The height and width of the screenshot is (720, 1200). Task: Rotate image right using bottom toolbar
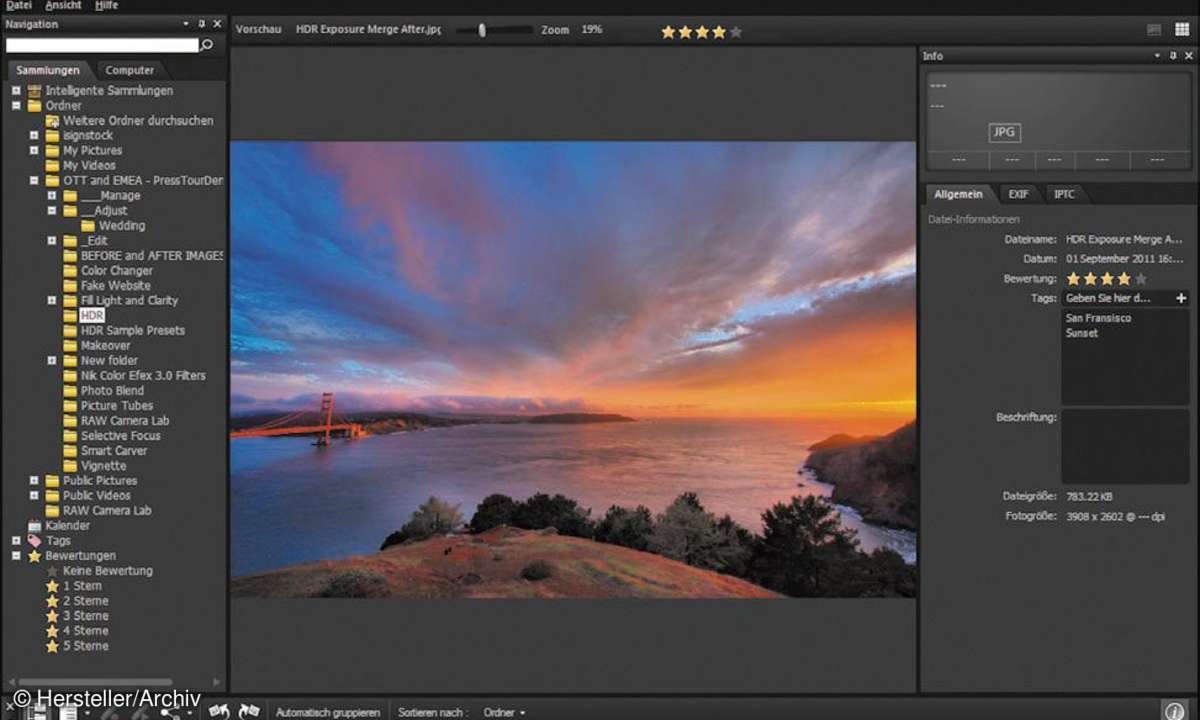click(x=249, y=711)
